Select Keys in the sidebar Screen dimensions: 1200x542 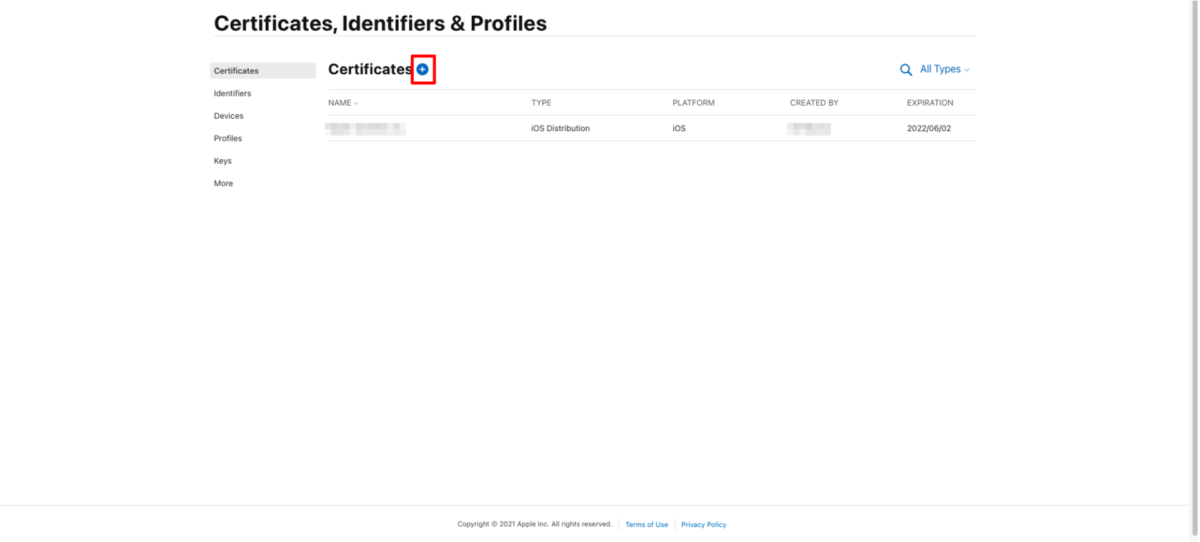click(x=222, y=161)
